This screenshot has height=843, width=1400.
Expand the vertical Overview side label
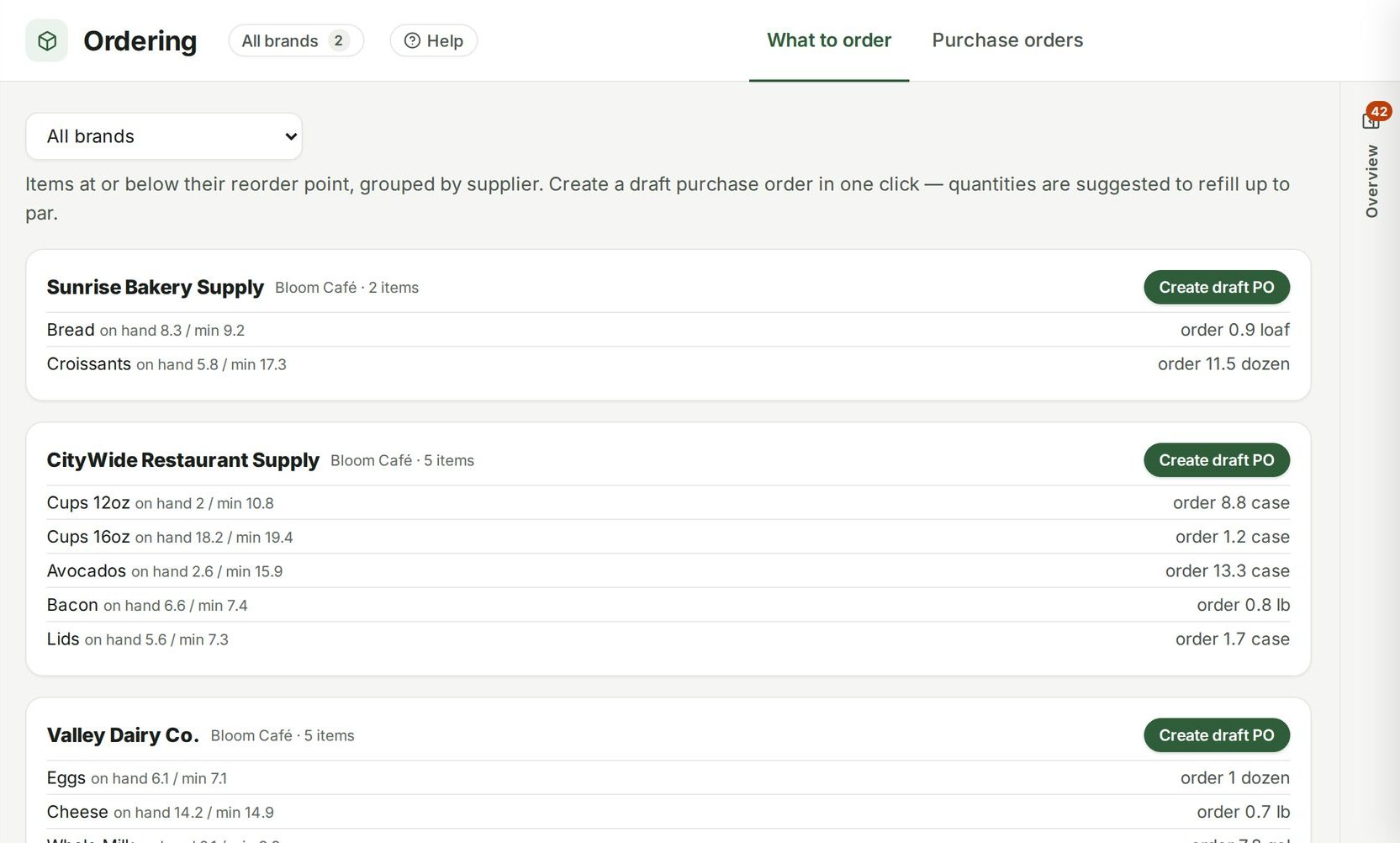pyautogui.click(x=1372, y=181)
